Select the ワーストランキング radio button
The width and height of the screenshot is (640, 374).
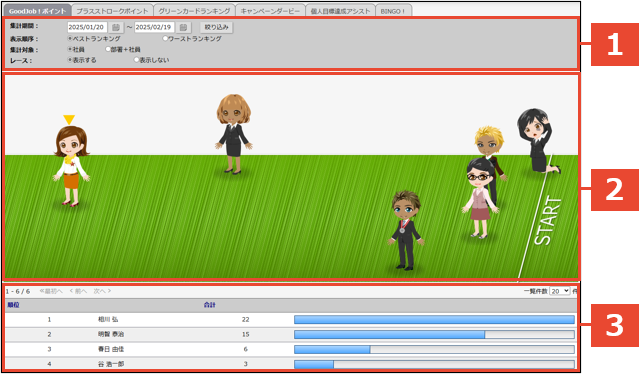(x=165, y=38)
